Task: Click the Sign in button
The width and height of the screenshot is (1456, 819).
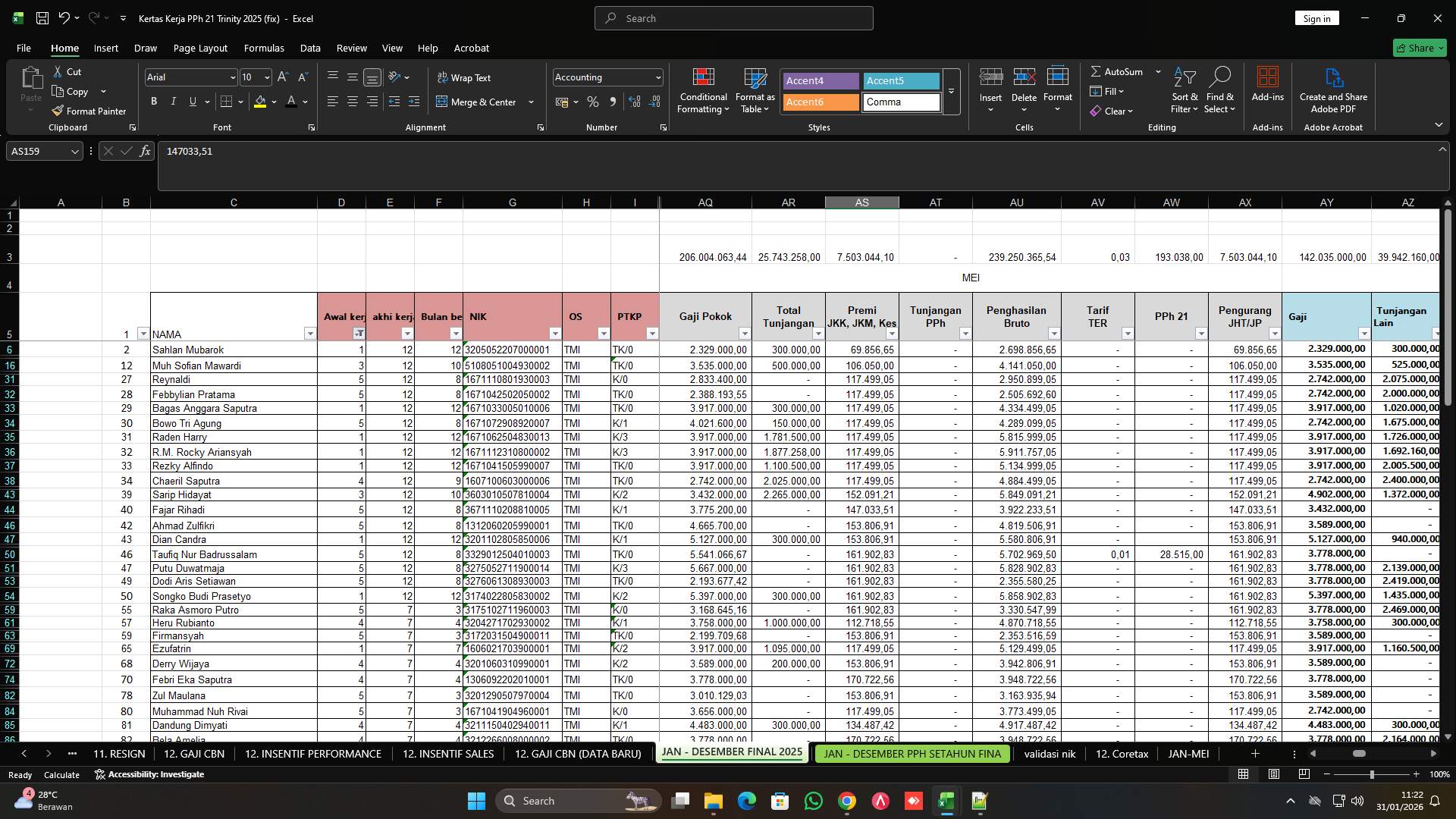Action: pyautogui.click(x=1316, y=17)
